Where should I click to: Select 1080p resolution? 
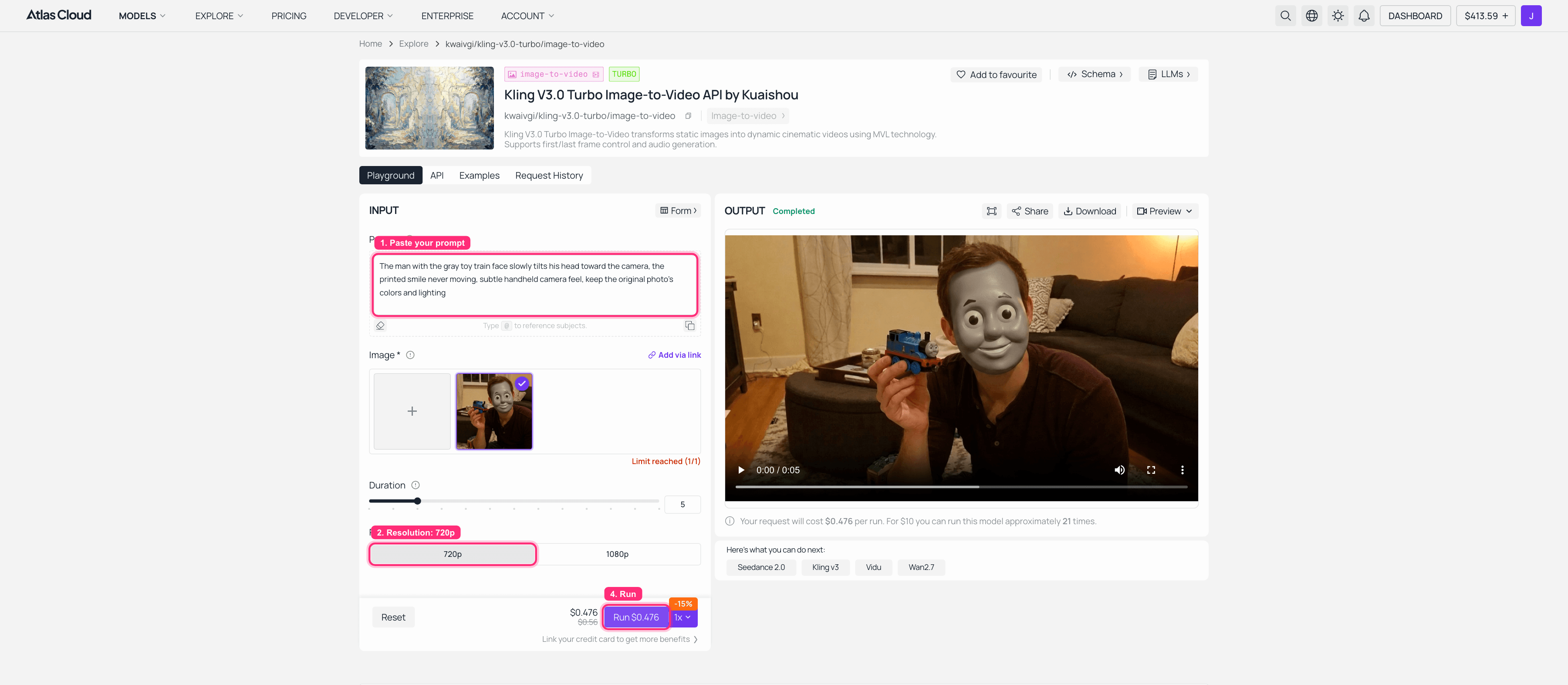pos(617,554)
